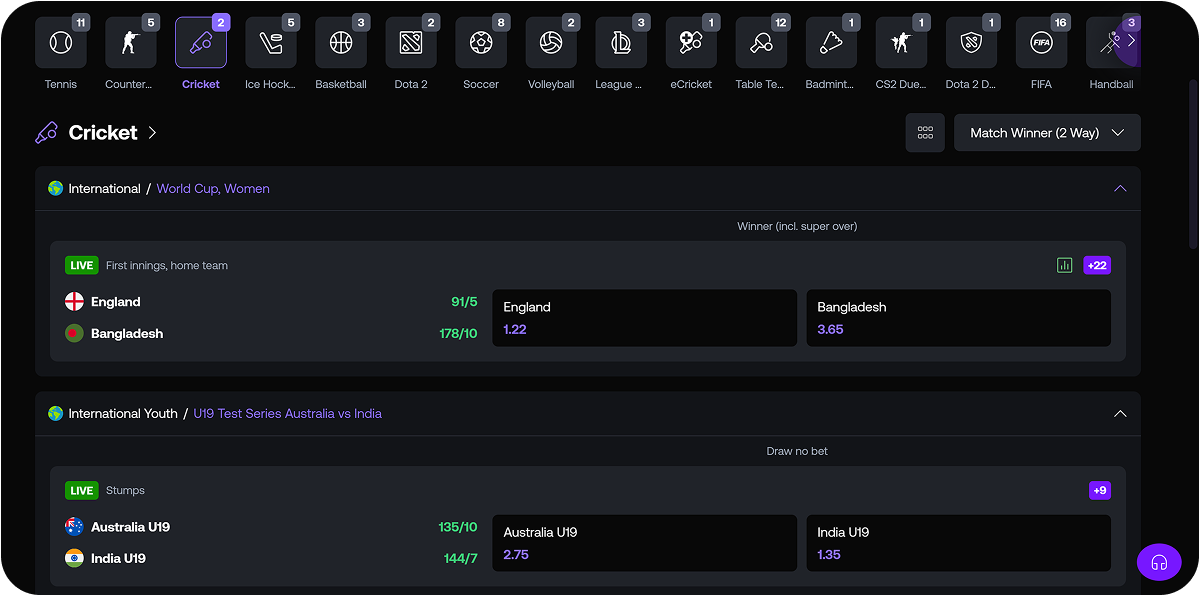Viewport: 1200px width, 596px height.
Task: Open the World Cup, Women league link
Action: [213, 189]
